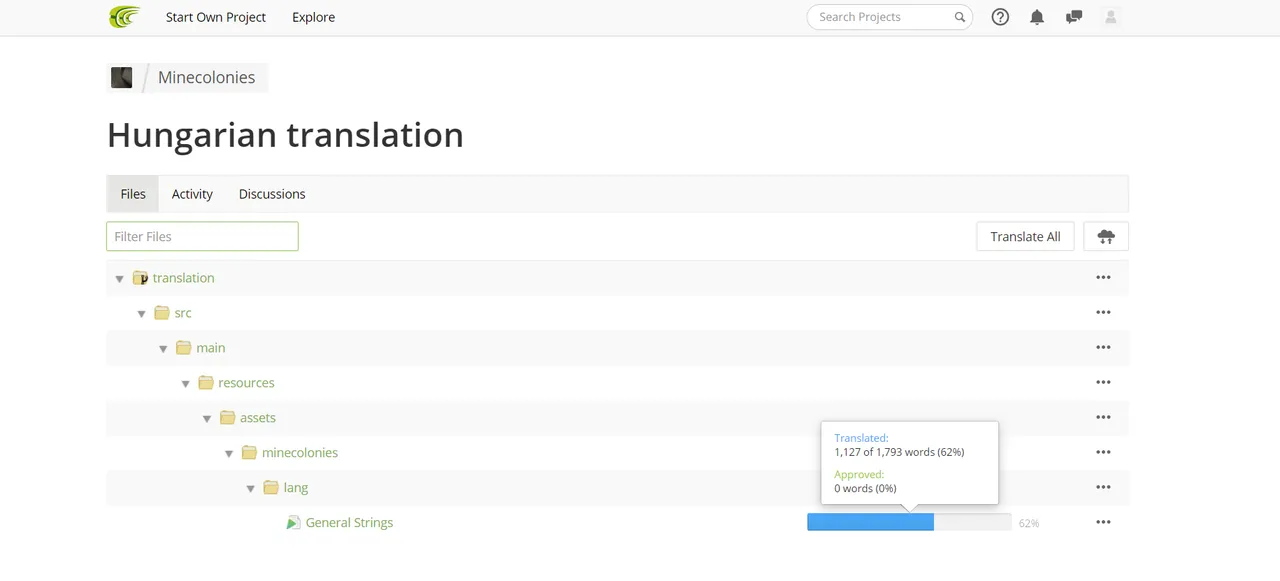The height and width of the screenshot is (581, 1280).
Task: Collapse the translation folder arrow
Action: (x=120, y=279)
